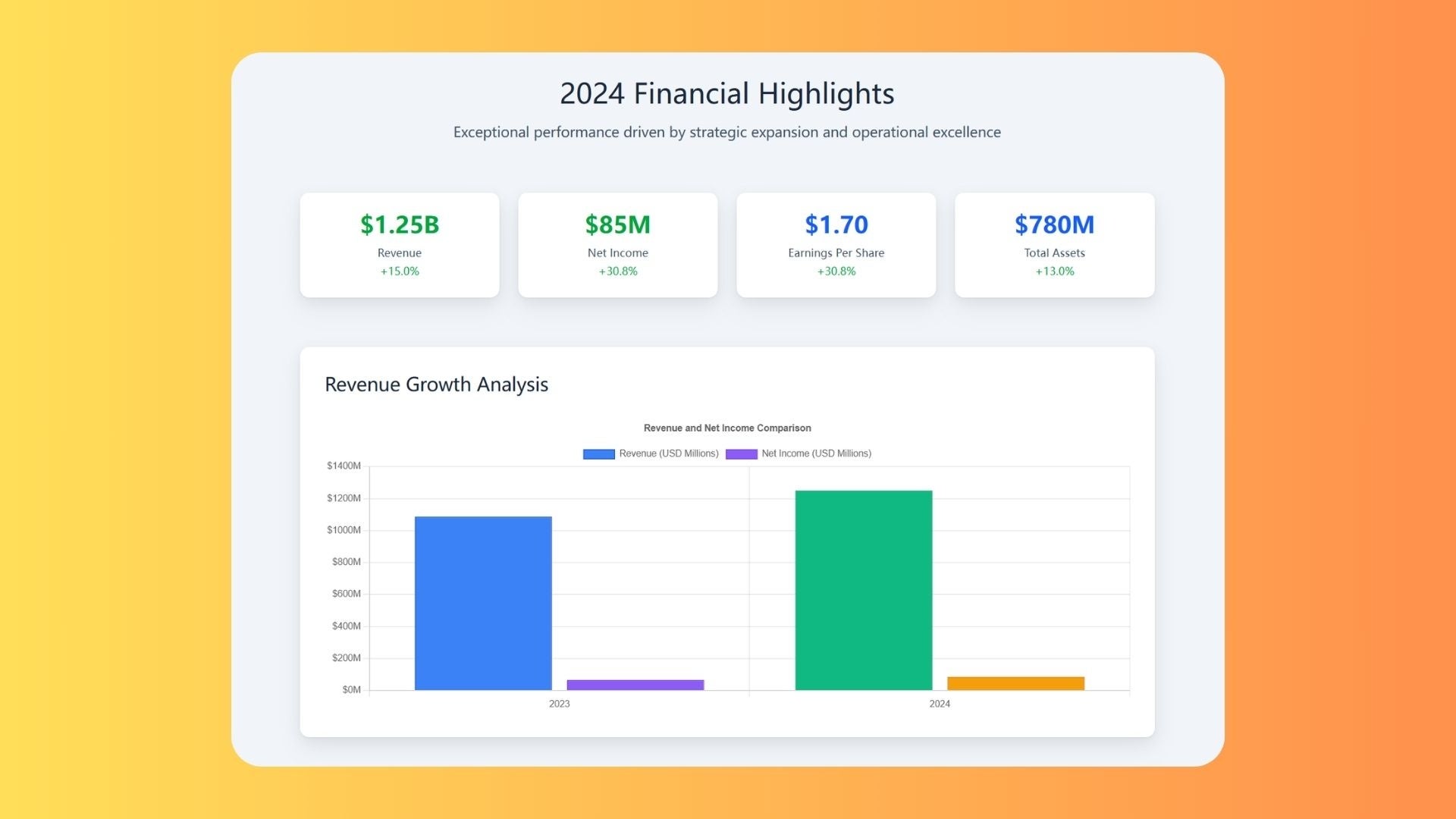1456x819 pixels.
Task: Select the $1.70 Earnings Per Share card
Action: (x=836, y=244)
